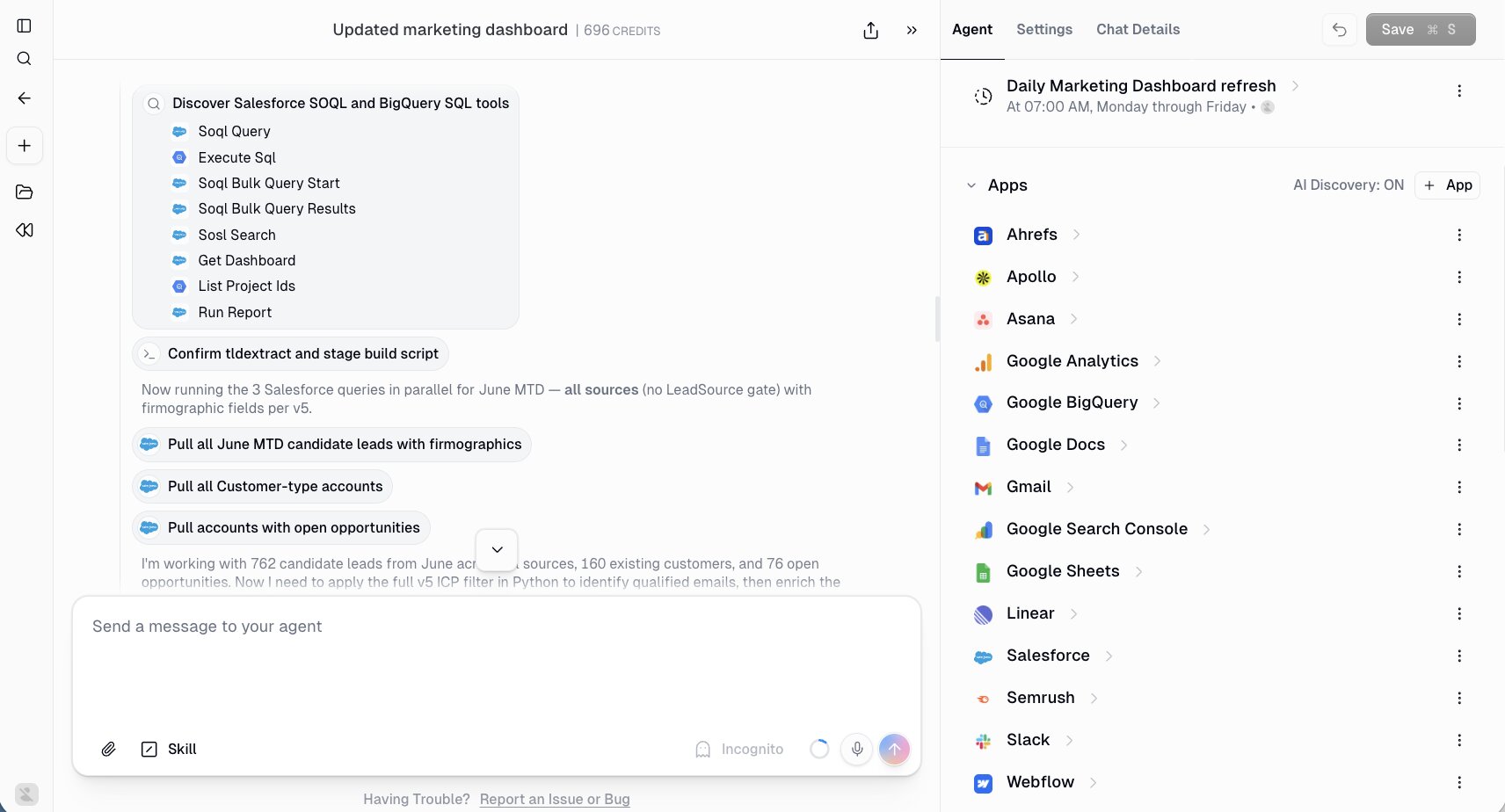Switch to the Agent tab
This screenshot has height=812, width=1505.
pos(972,30)
